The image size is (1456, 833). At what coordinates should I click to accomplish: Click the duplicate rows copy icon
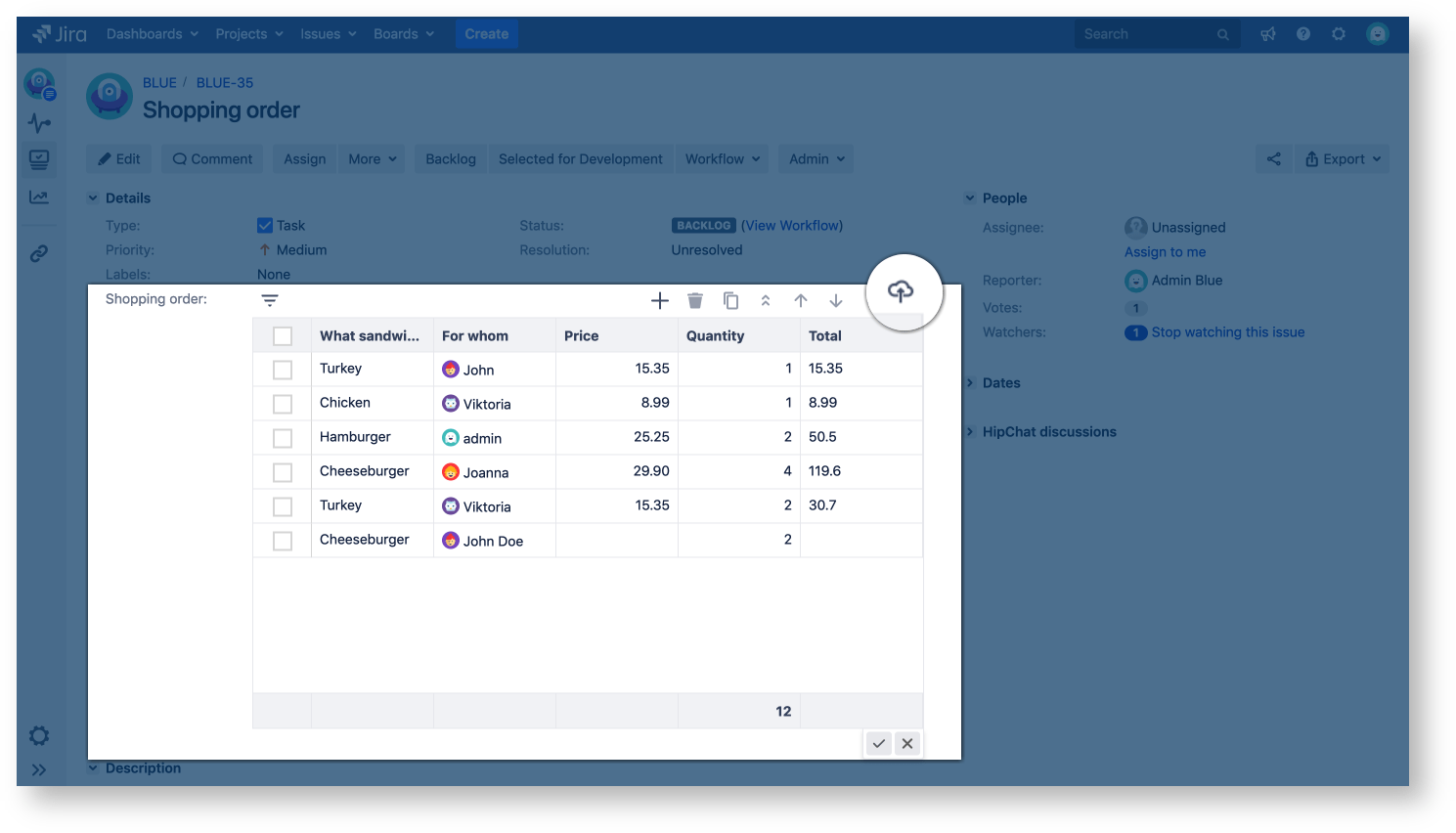pyautogui.click(x=730, y=301)
